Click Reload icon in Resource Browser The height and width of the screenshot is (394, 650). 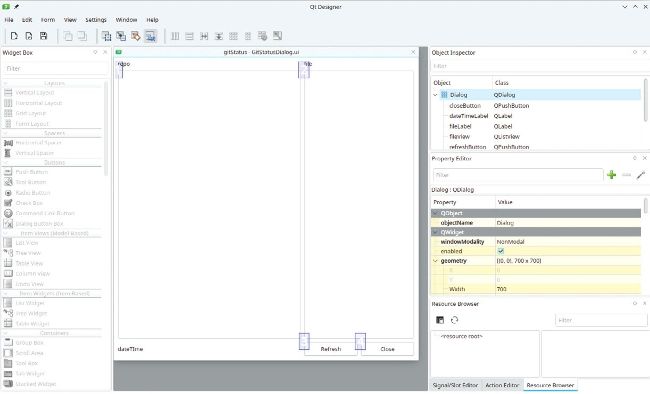pyautogui.click(x=454, y=320)
